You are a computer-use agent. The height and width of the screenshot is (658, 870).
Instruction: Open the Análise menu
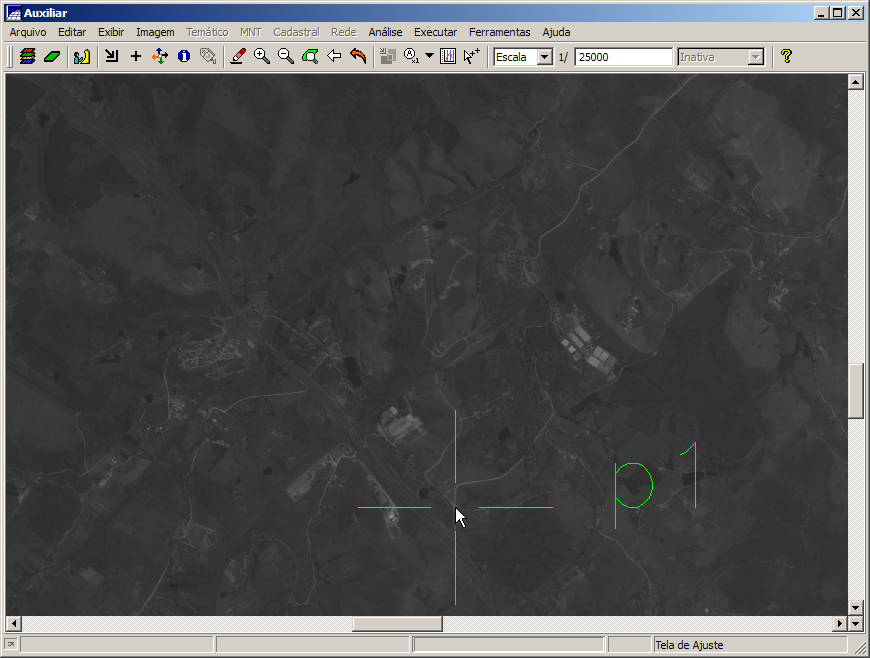pos(385,32)
